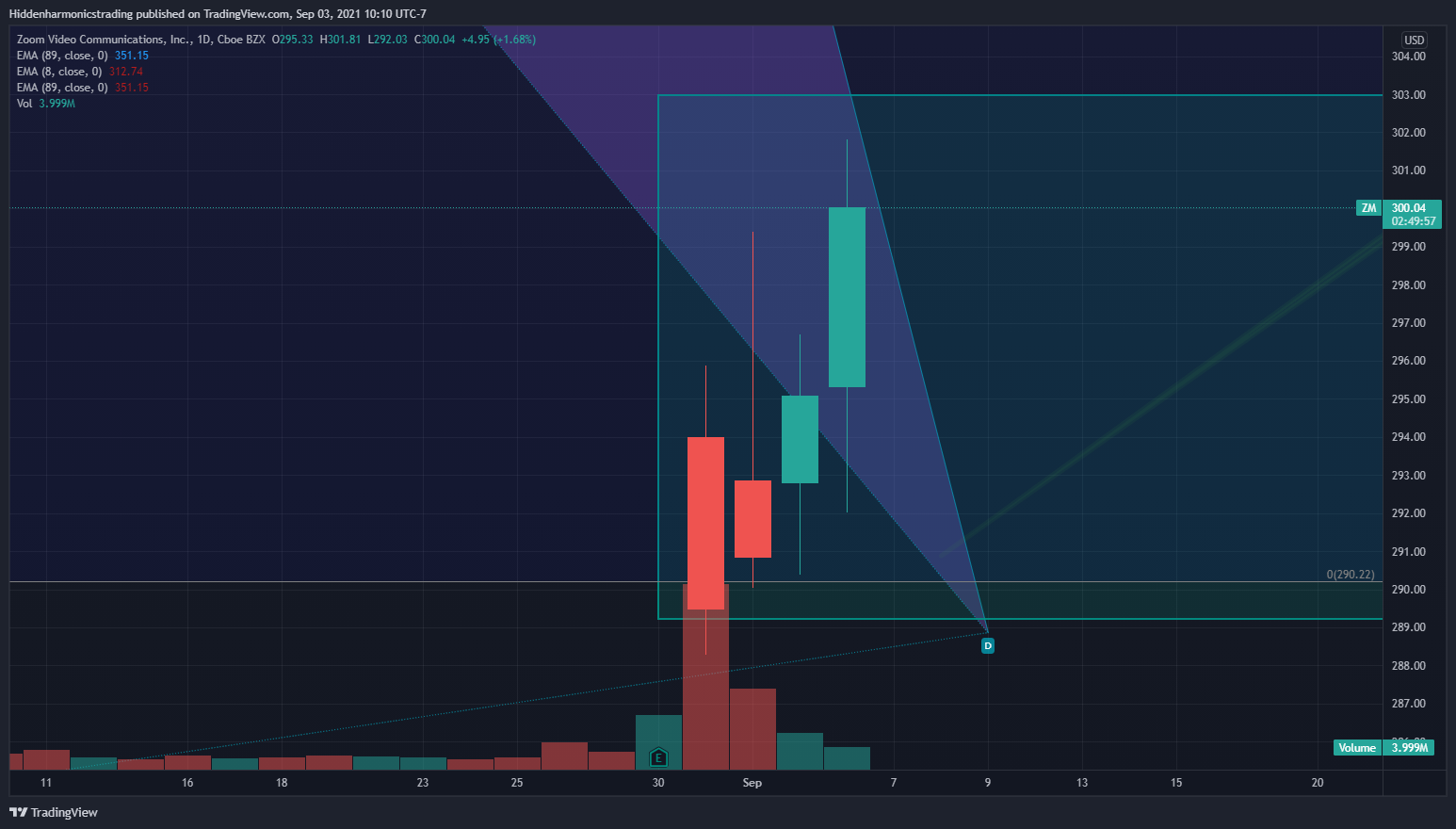Click the 3.999M volume value tag
The height and width of the screenshot is (829, 1456).
pos(1410,747)
